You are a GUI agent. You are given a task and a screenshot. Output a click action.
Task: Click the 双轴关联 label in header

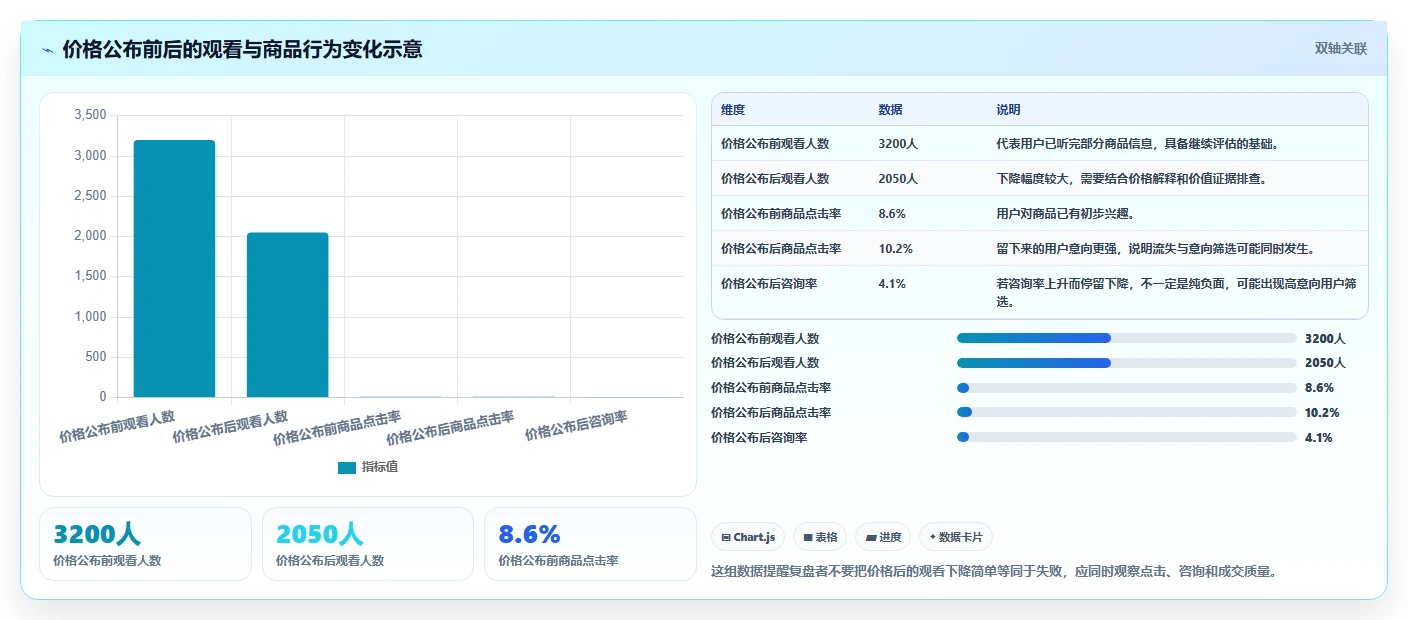(x=1340, y=49)
